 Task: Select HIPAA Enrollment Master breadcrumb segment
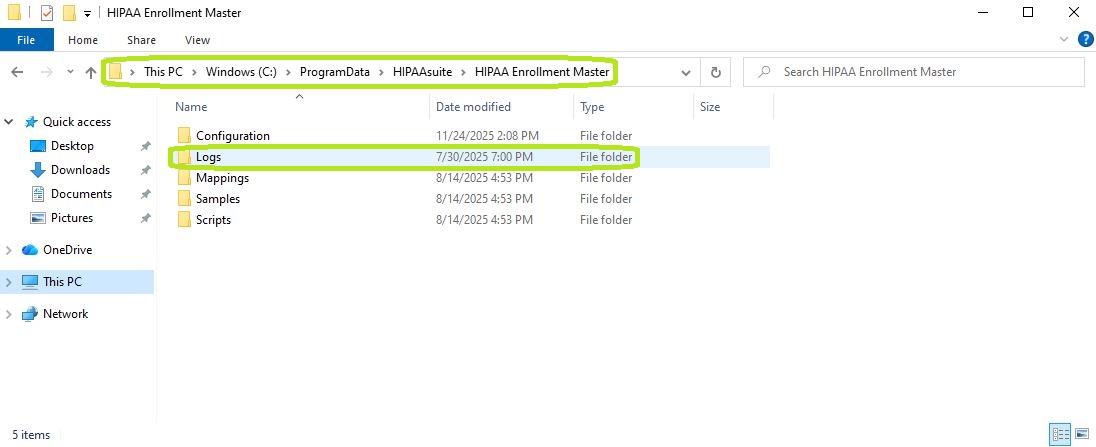542,71
